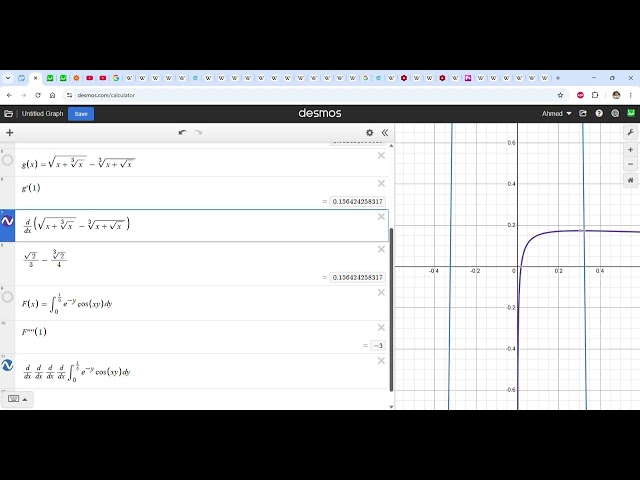Open the language globe icon

pyautogui.click(x=615, y=113)
